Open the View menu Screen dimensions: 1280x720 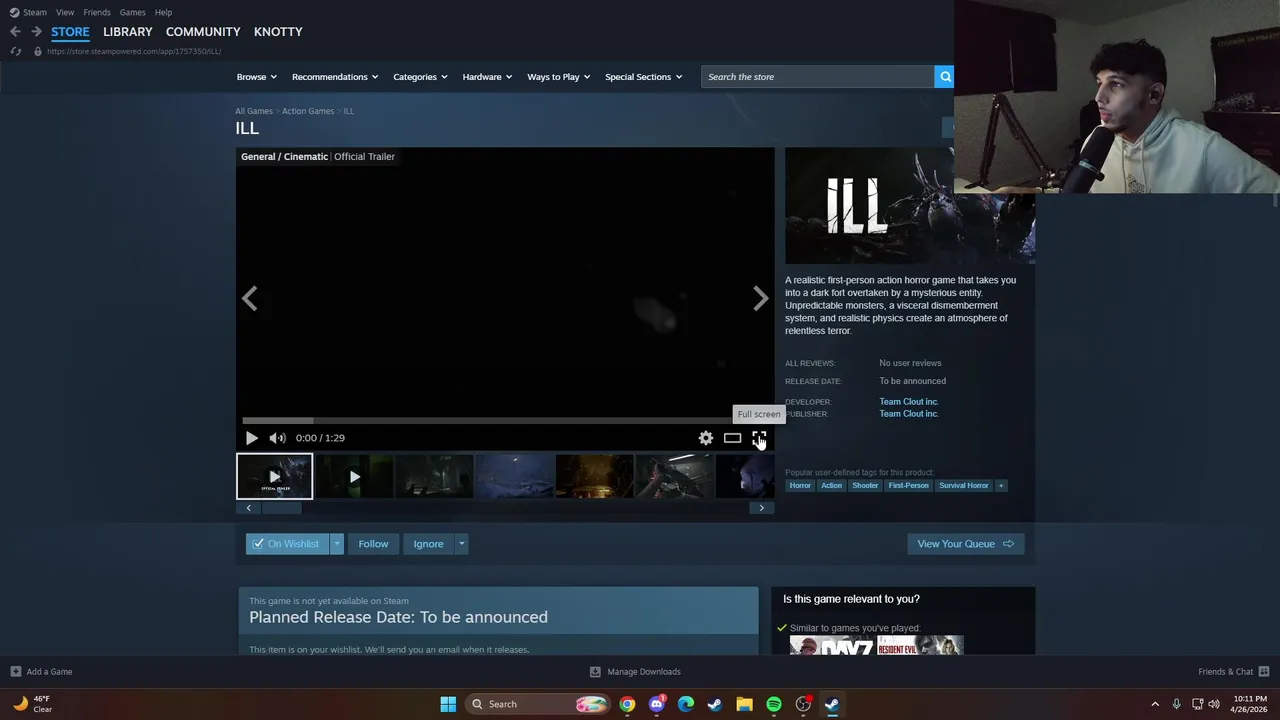pos(65,12)
